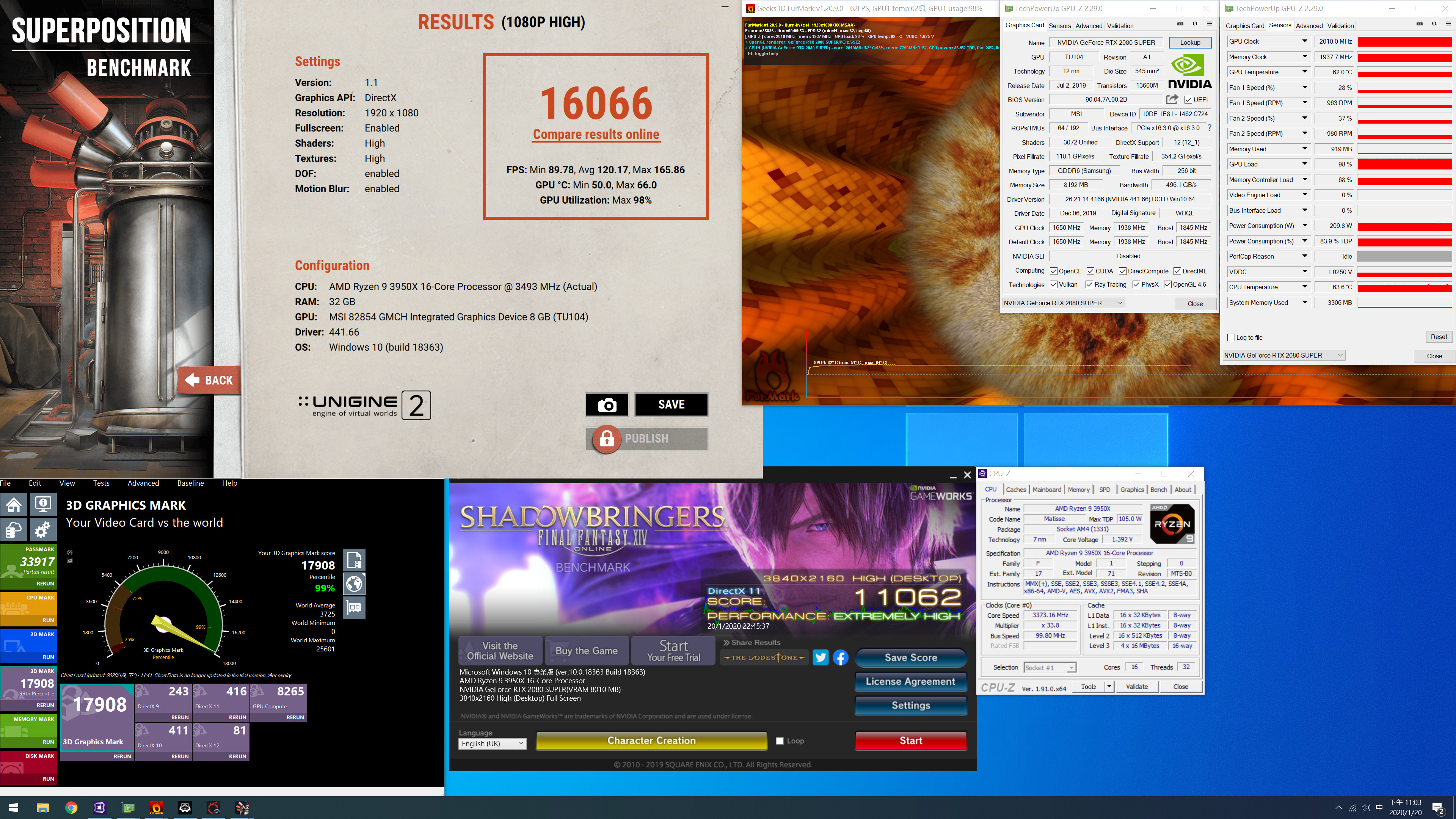Toggle Vulkan checkbox in GPU-Z
Screen dimensions: 1456x819
[1054, 285]
